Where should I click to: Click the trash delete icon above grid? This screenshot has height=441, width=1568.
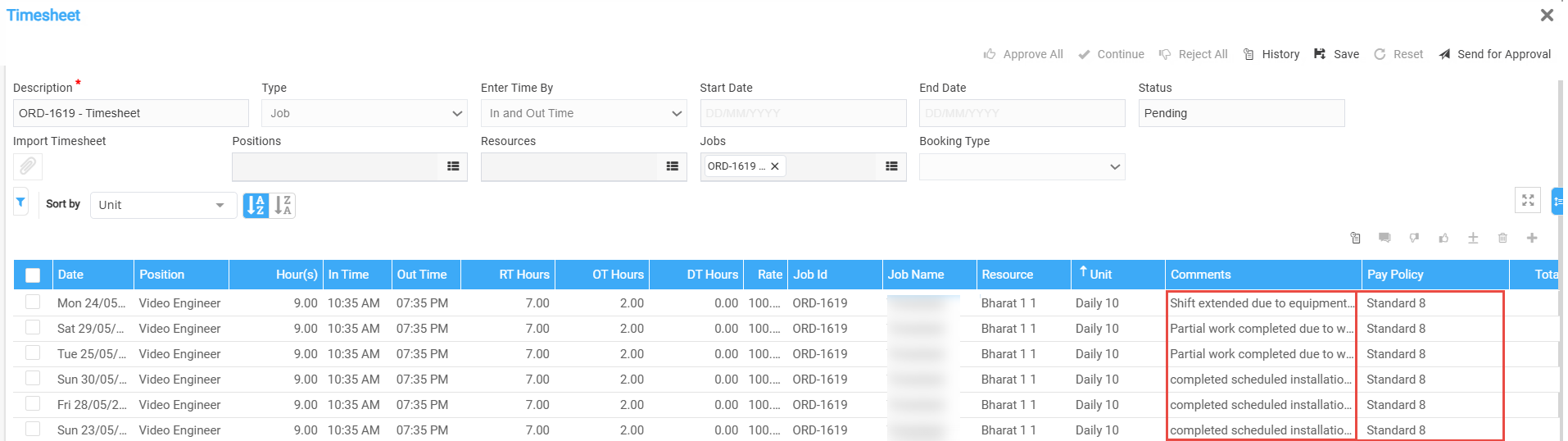(1502, 238)
